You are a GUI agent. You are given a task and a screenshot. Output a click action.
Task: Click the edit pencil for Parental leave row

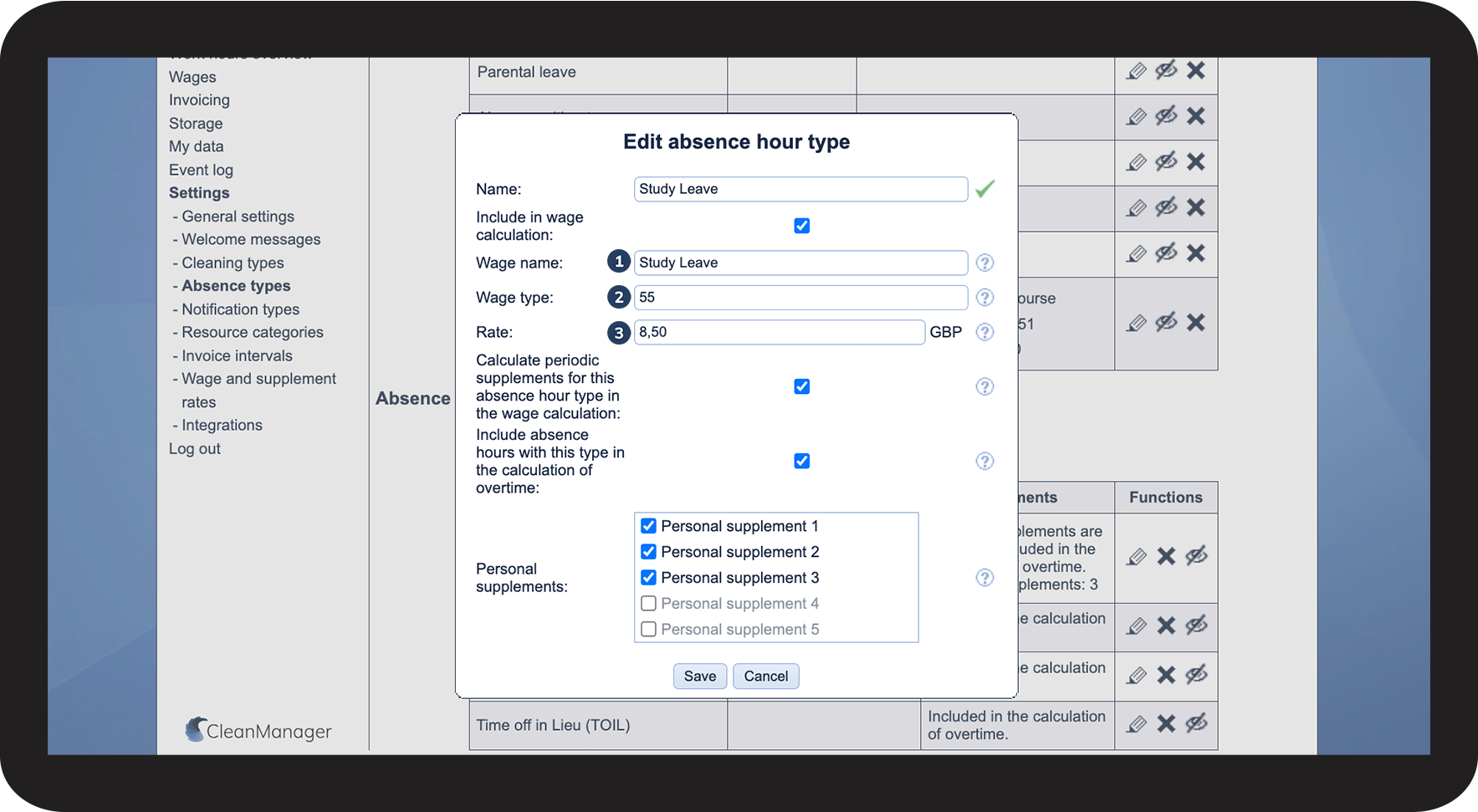tap(1136, 71)
